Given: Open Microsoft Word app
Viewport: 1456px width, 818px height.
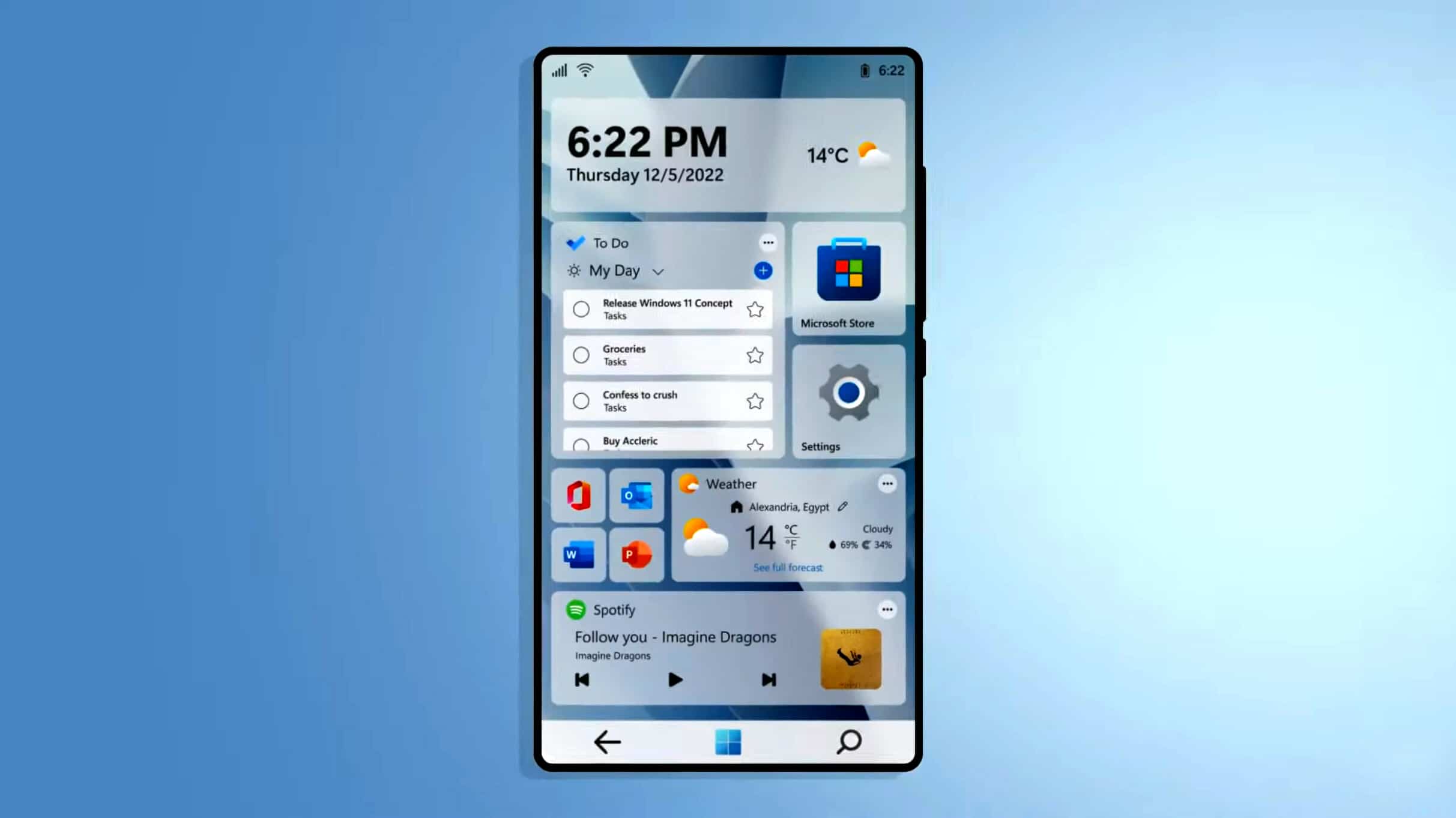Looking at the screenshot, I should coord(578,554).
